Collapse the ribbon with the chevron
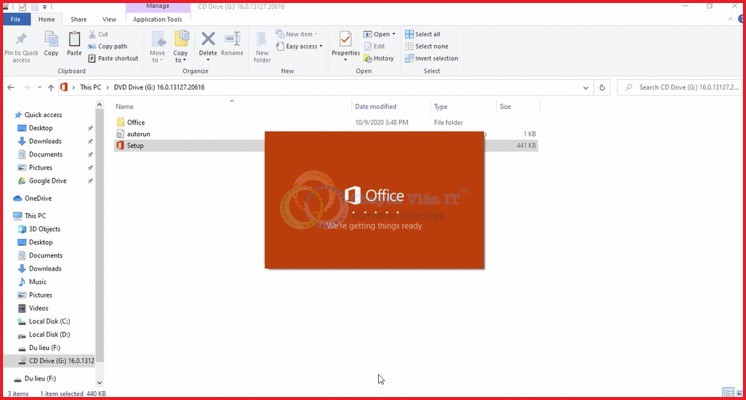 [x=730, y=19]
